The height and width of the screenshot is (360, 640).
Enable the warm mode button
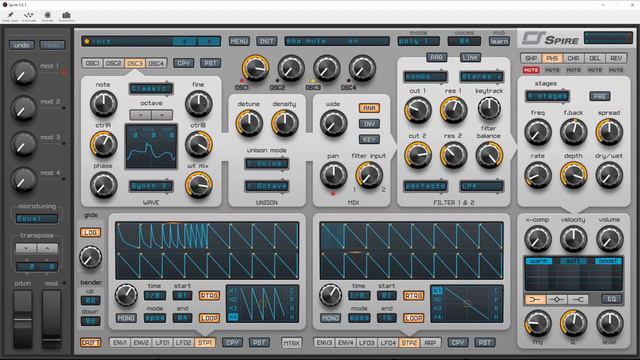(x=539, y=261)
